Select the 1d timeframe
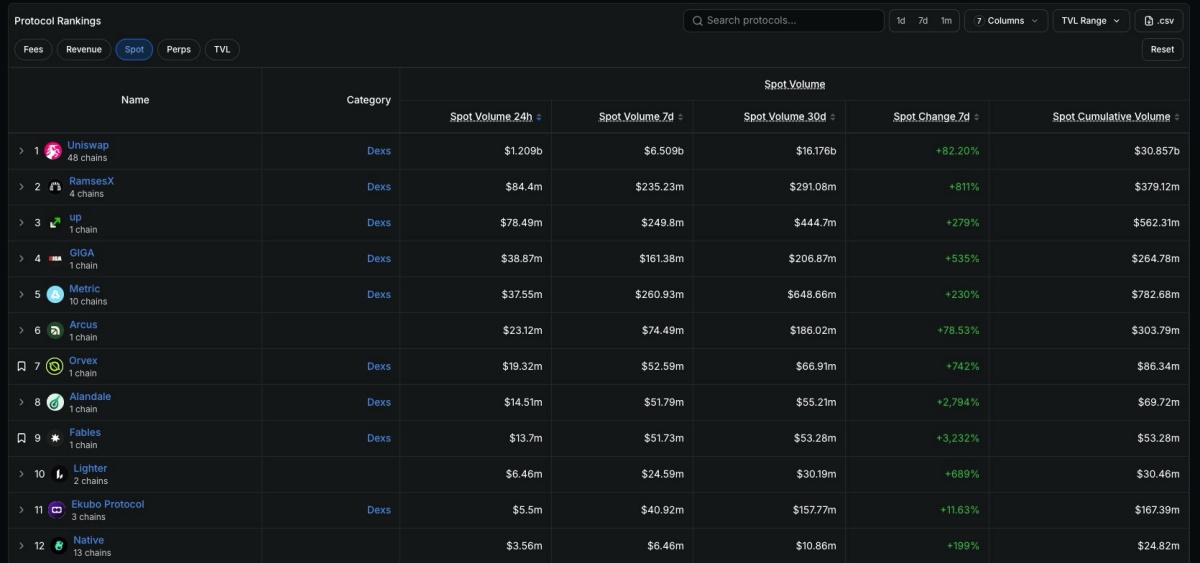This screenshot has height=563, width=1200. pos(901,21)
